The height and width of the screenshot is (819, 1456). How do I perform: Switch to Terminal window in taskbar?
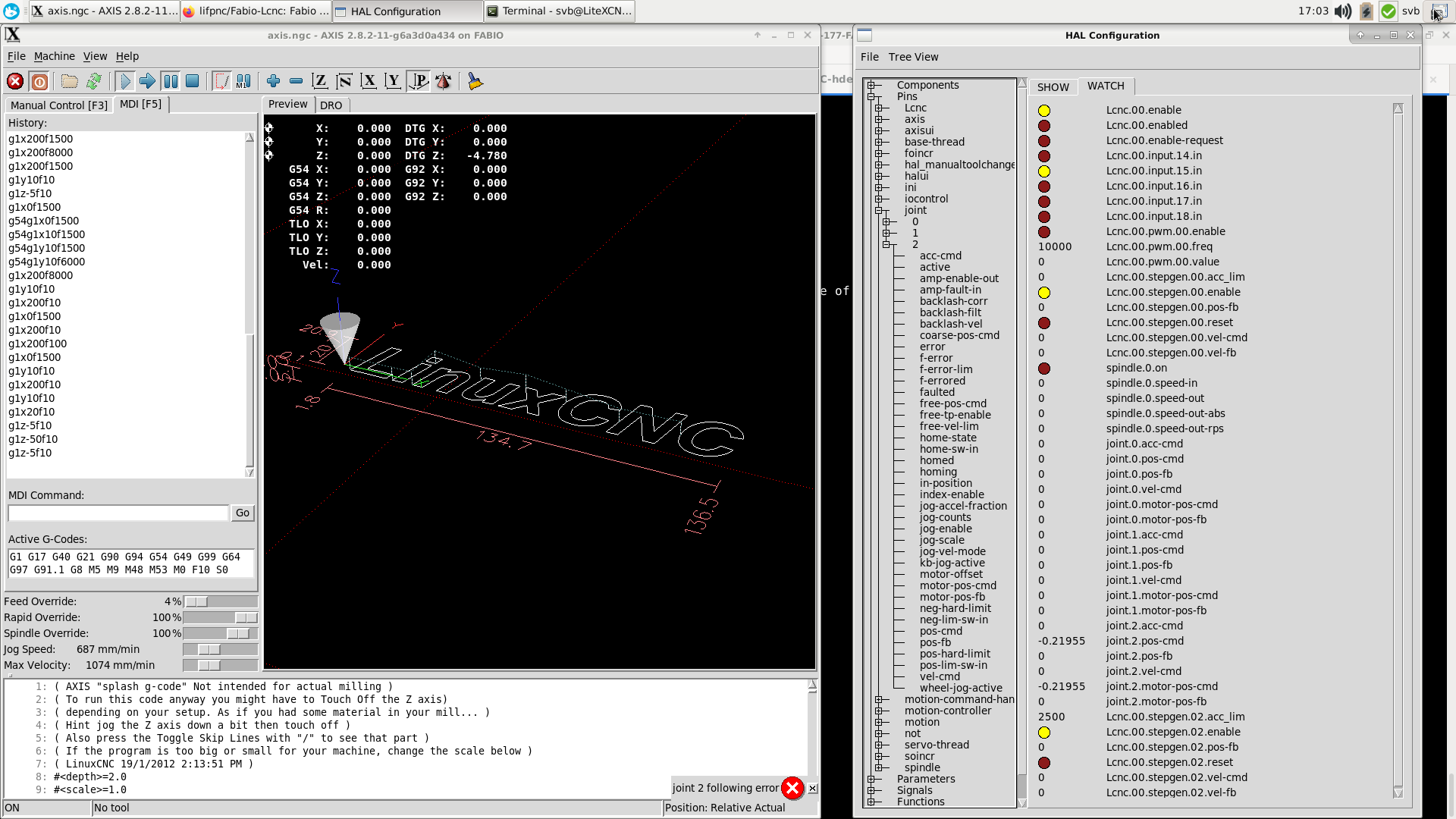click(x=560, y=11)
